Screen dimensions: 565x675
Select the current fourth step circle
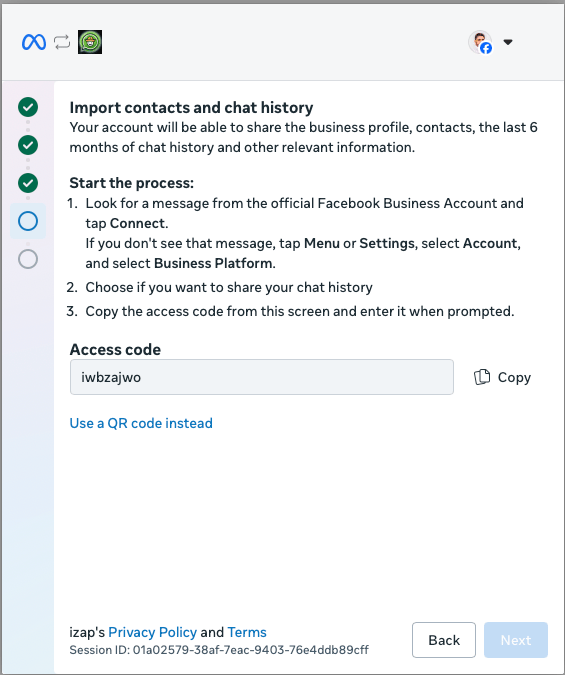[28, 221]
